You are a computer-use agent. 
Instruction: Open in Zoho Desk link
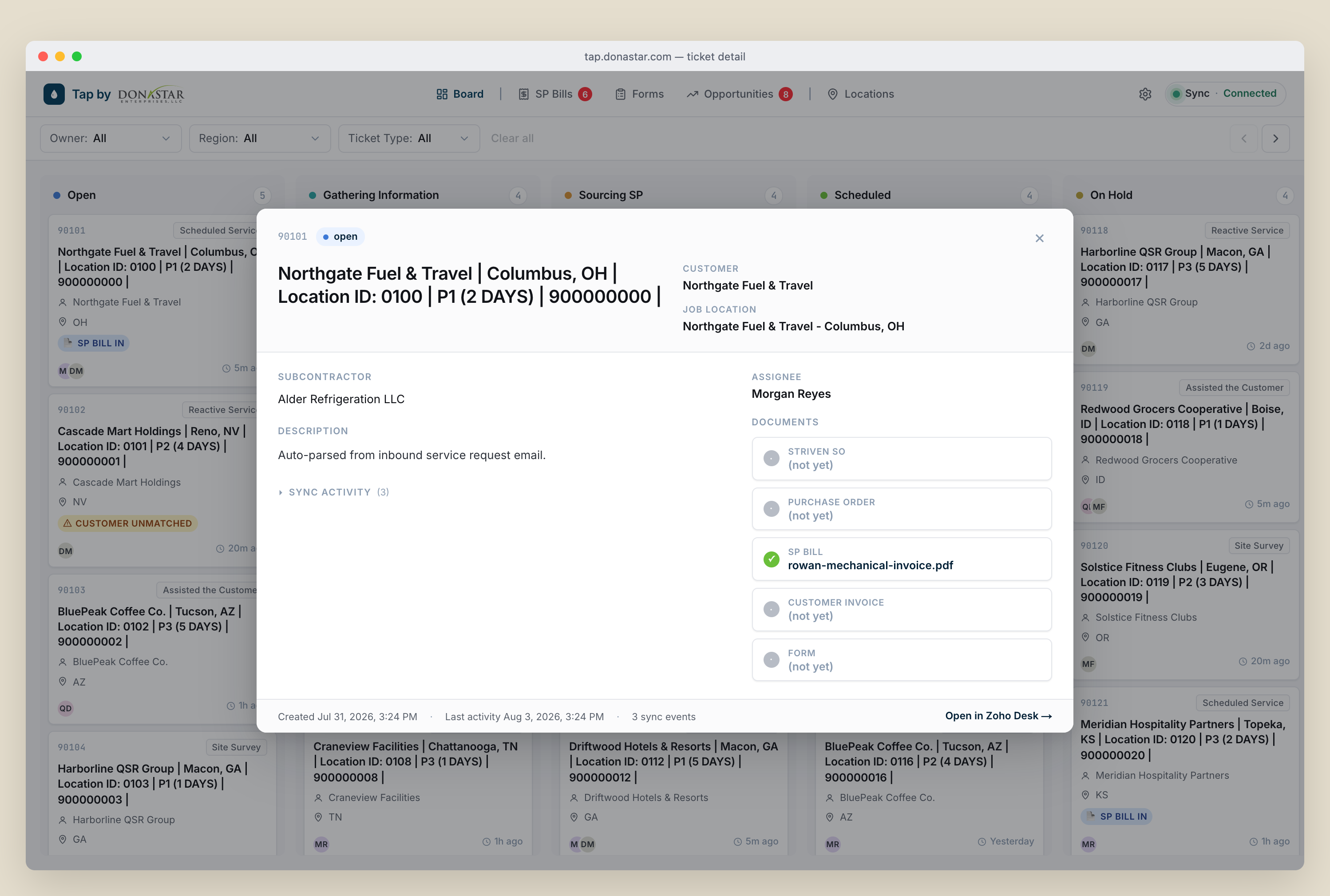point(998,715)
